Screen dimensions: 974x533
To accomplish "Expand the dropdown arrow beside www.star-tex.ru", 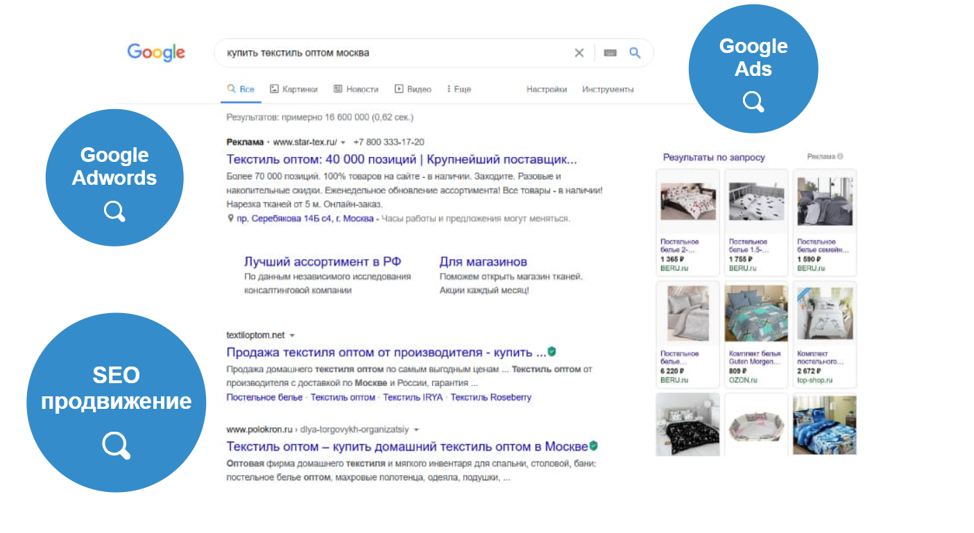I will click(x=343, y=142).
